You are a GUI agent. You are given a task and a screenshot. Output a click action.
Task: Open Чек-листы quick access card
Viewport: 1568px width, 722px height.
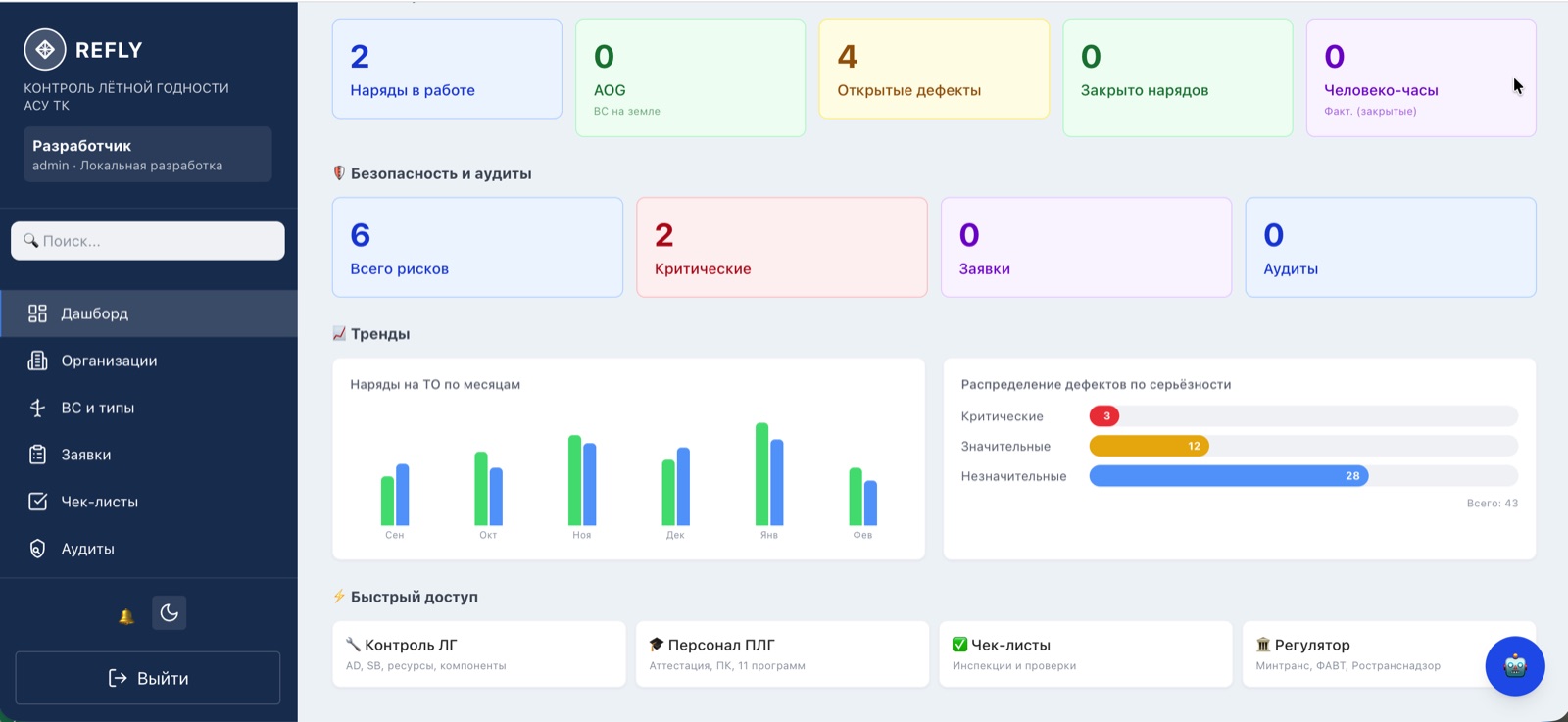click(x=1086, y=653)
